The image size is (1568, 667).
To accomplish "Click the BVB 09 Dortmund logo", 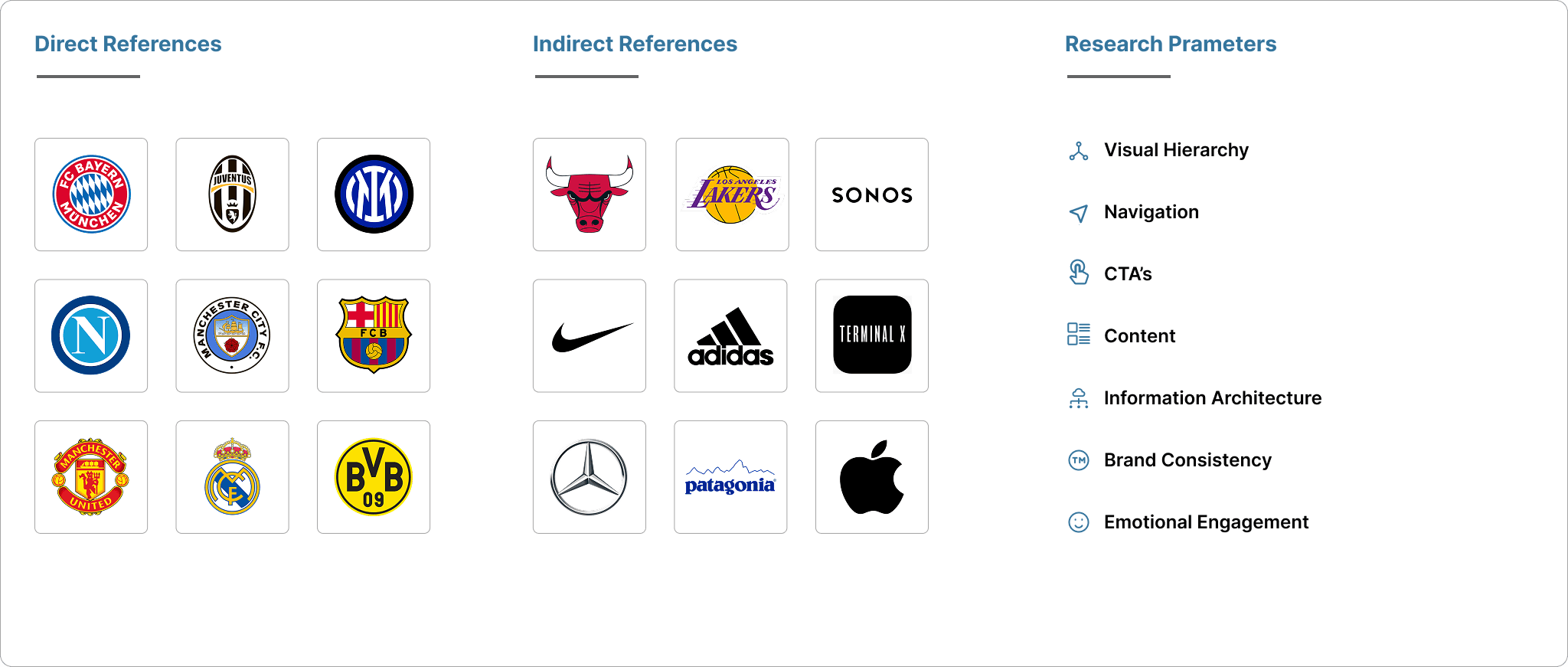I will (x=374, y=477).
